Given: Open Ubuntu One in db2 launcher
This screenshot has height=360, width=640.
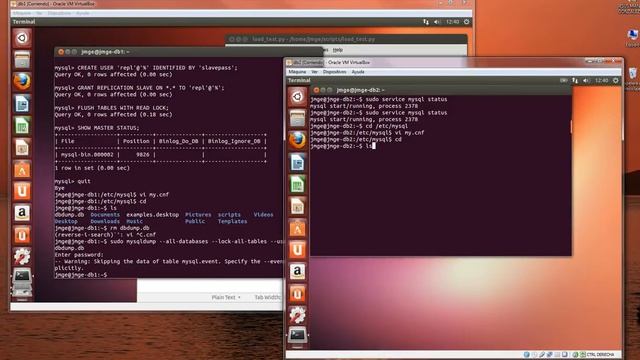Looking at the screenshot, I should click(297, 250).
